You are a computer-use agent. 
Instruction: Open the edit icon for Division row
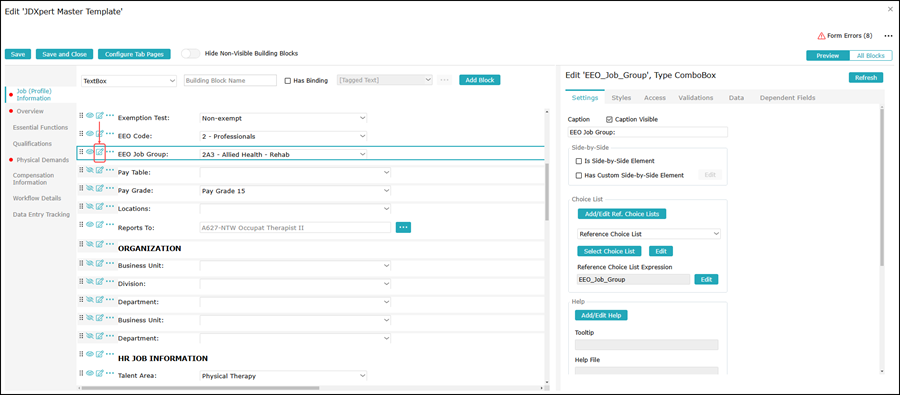click(100, 281)
